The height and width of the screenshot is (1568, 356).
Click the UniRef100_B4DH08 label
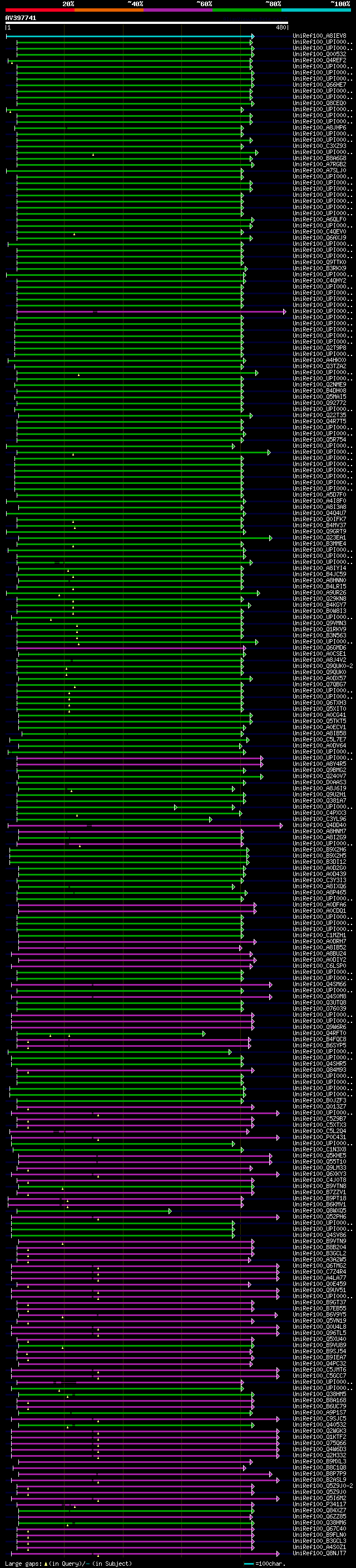319,391
